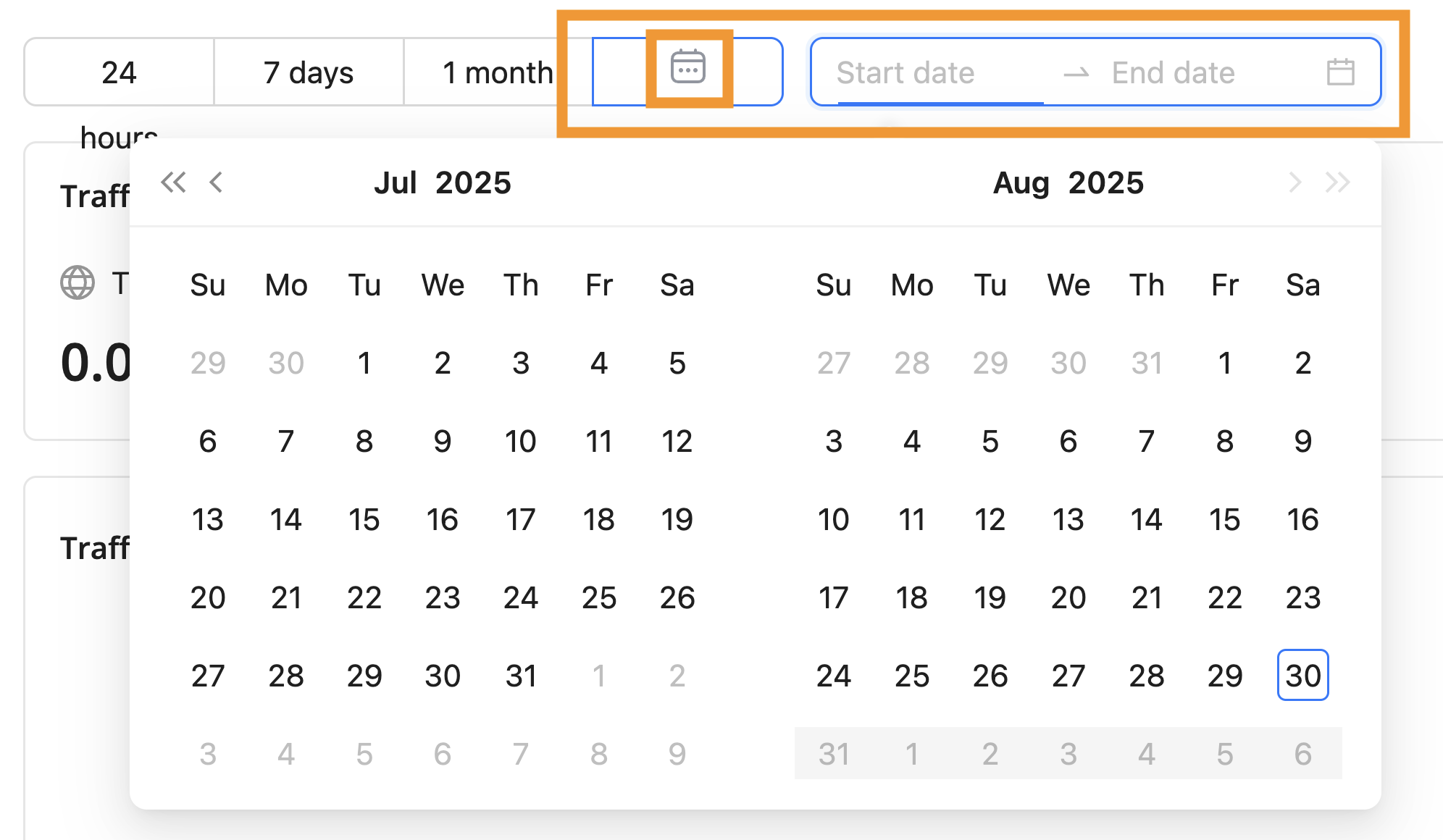Select the 7 days range option
1443x840 pixels.
(x=309, y=72)
